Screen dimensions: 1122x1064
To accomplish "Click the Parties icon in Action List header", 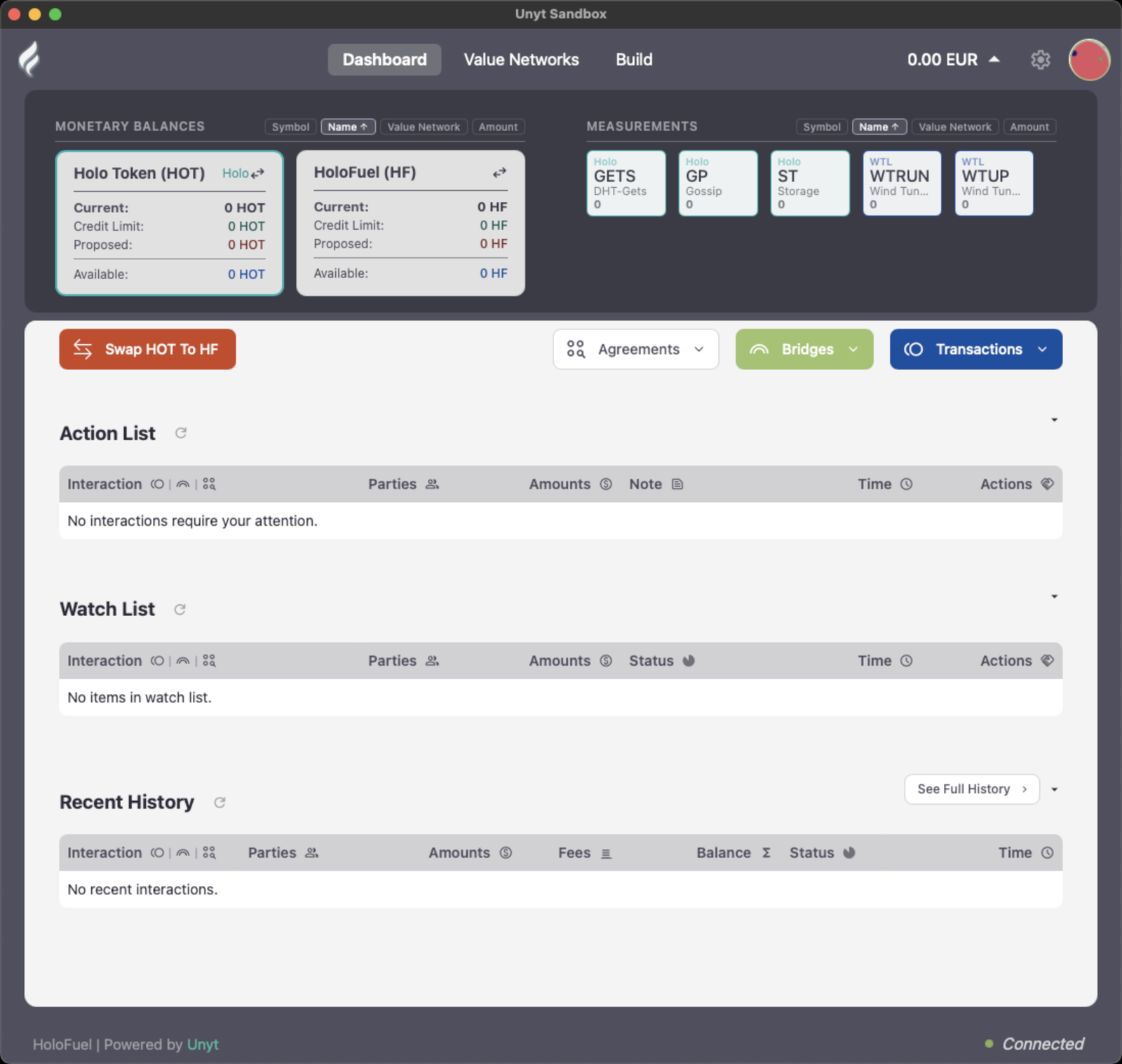I will (x=433, y=484).
